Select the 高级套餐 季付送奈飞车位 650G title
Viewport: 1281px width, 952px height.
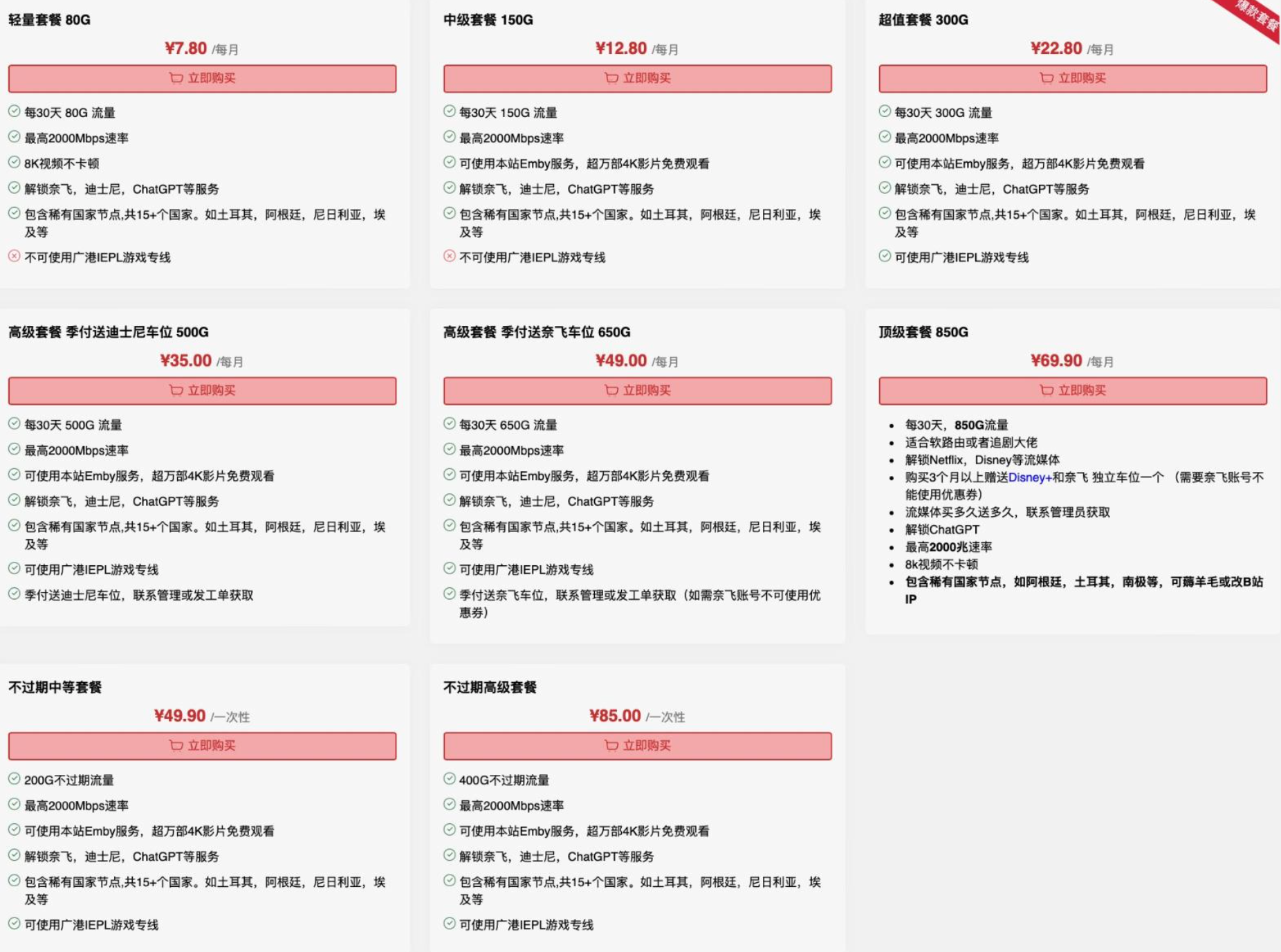tap(537, 332)
